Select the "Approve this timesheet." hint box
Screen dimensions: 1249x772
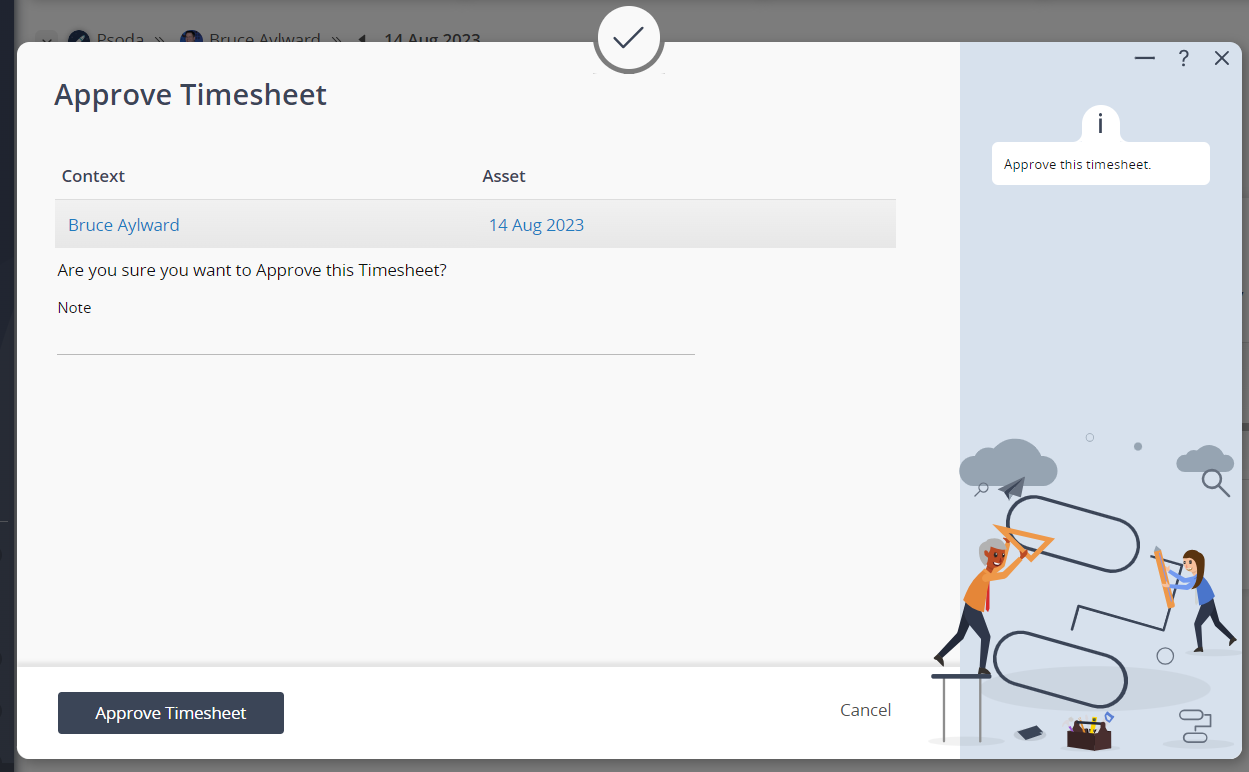click(x=1100, y=164)
